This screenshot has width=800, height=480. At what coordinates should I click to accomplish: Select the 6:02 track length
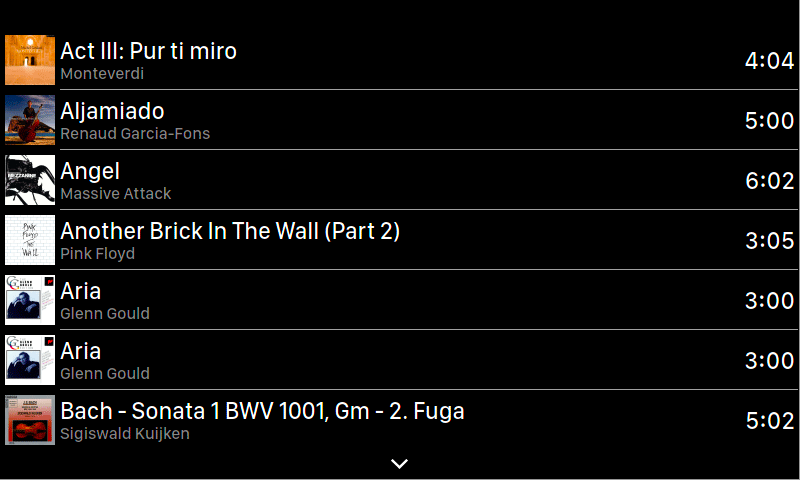click(769, 181)
